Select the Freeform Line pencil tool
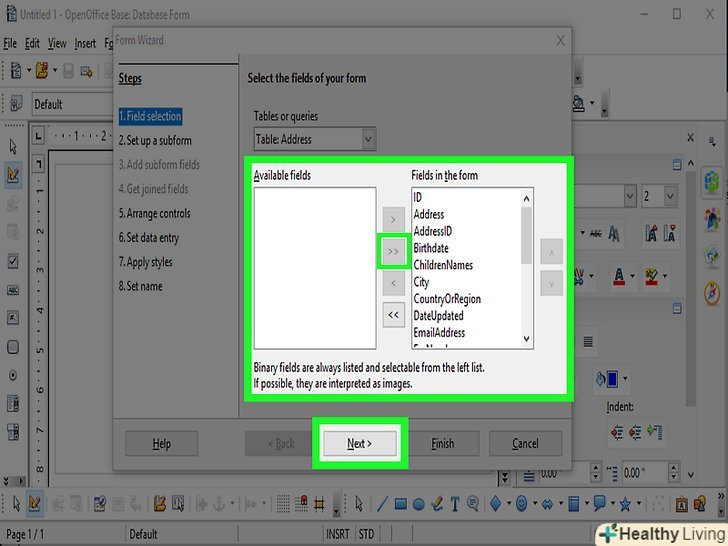 (x=437, y=504)
